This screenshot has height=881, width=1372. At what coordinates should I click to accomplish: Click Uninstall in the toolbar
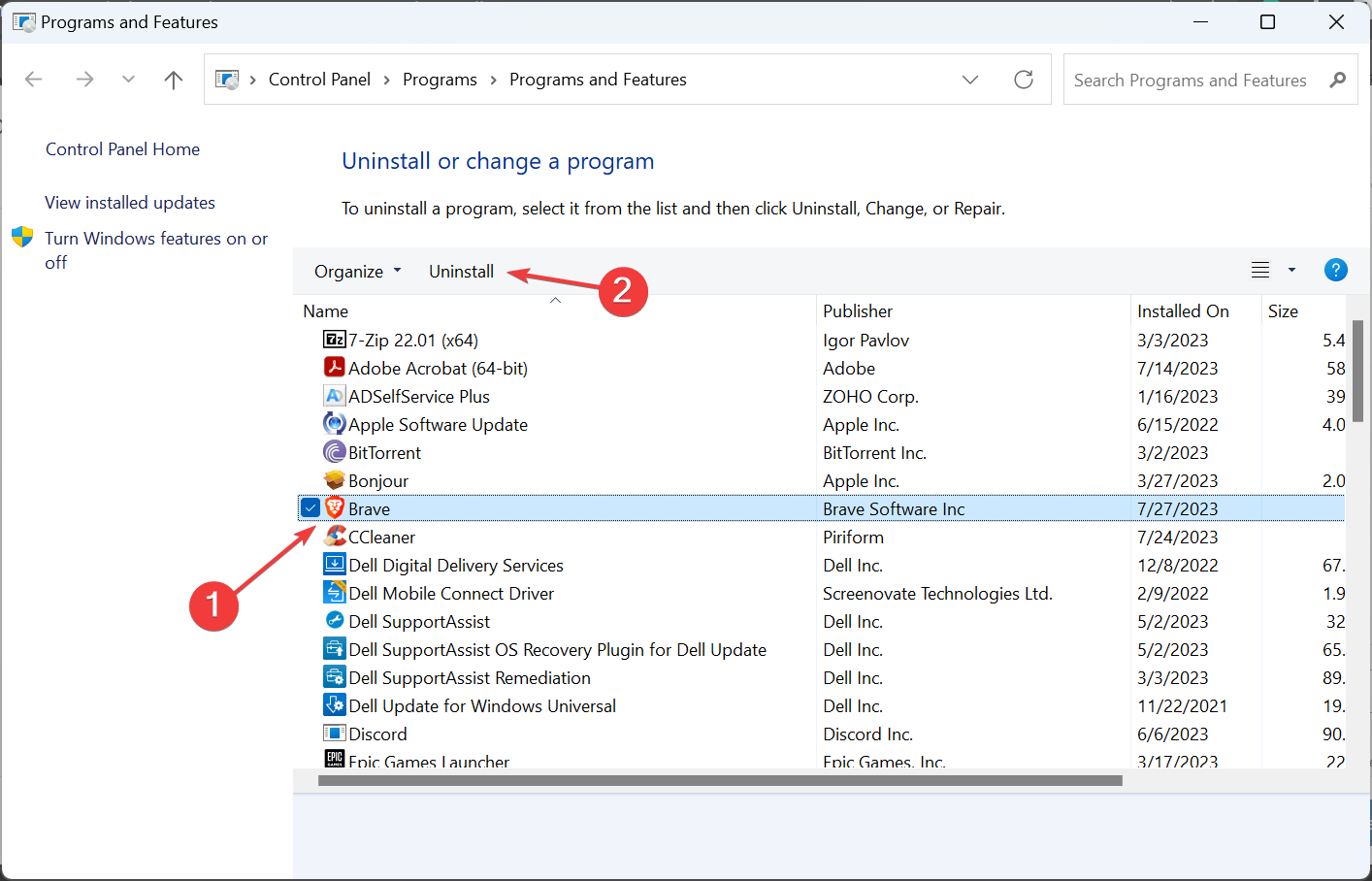pos(461,272)
